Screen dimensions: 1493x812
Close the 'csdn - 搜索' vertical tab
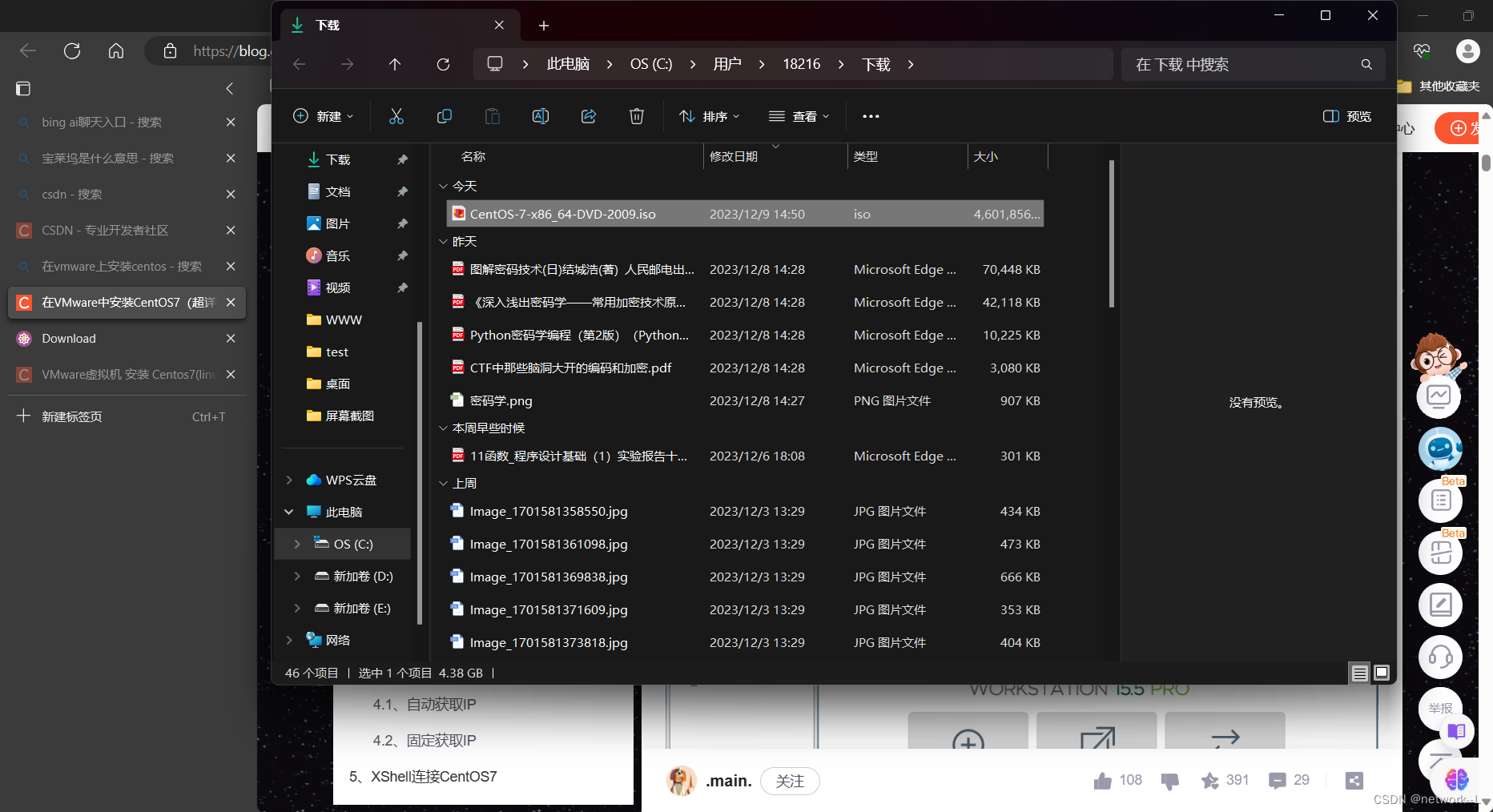point(231,195)
